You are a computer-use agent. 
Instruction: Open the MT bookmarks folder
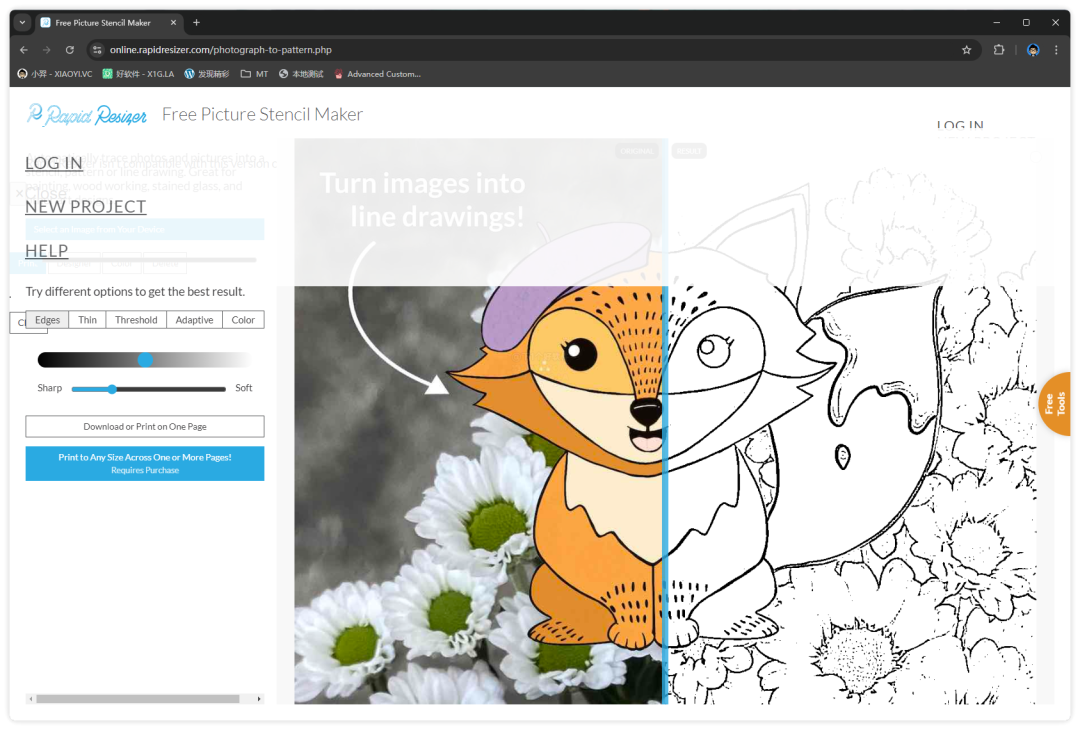254,74
